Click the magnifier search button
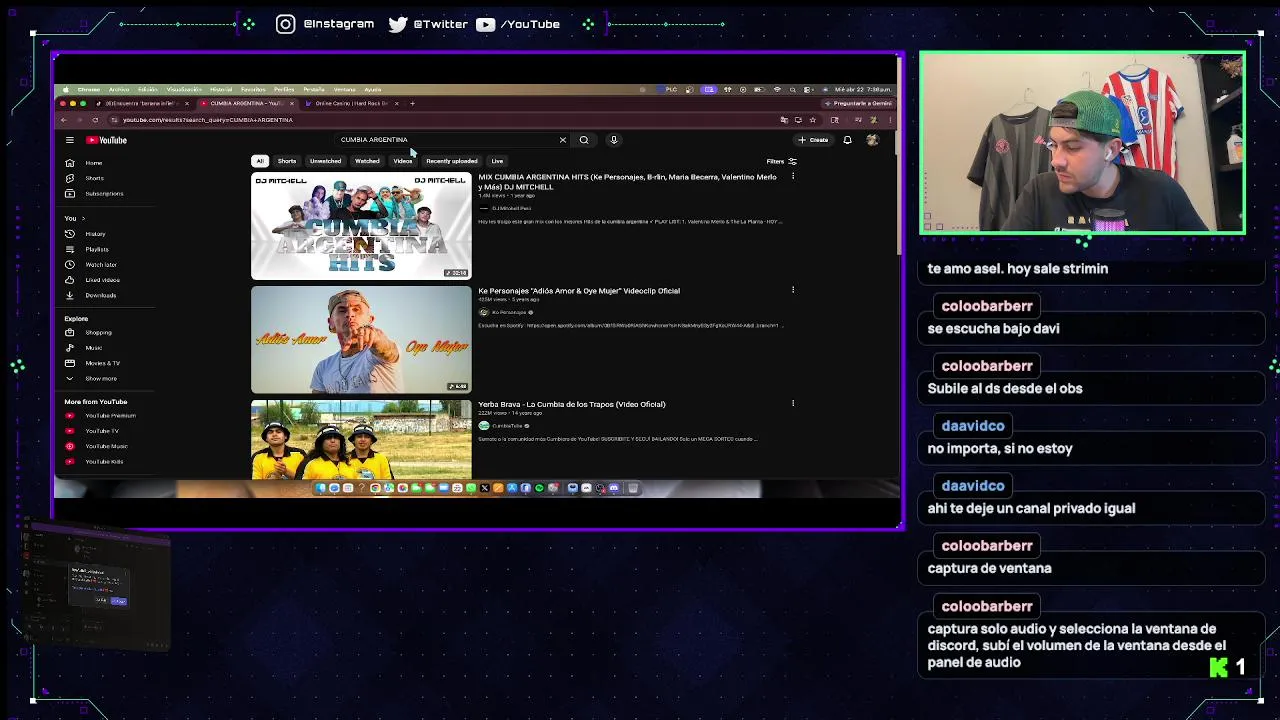The height and width of the screenshot is (720, 1280). 584,140
